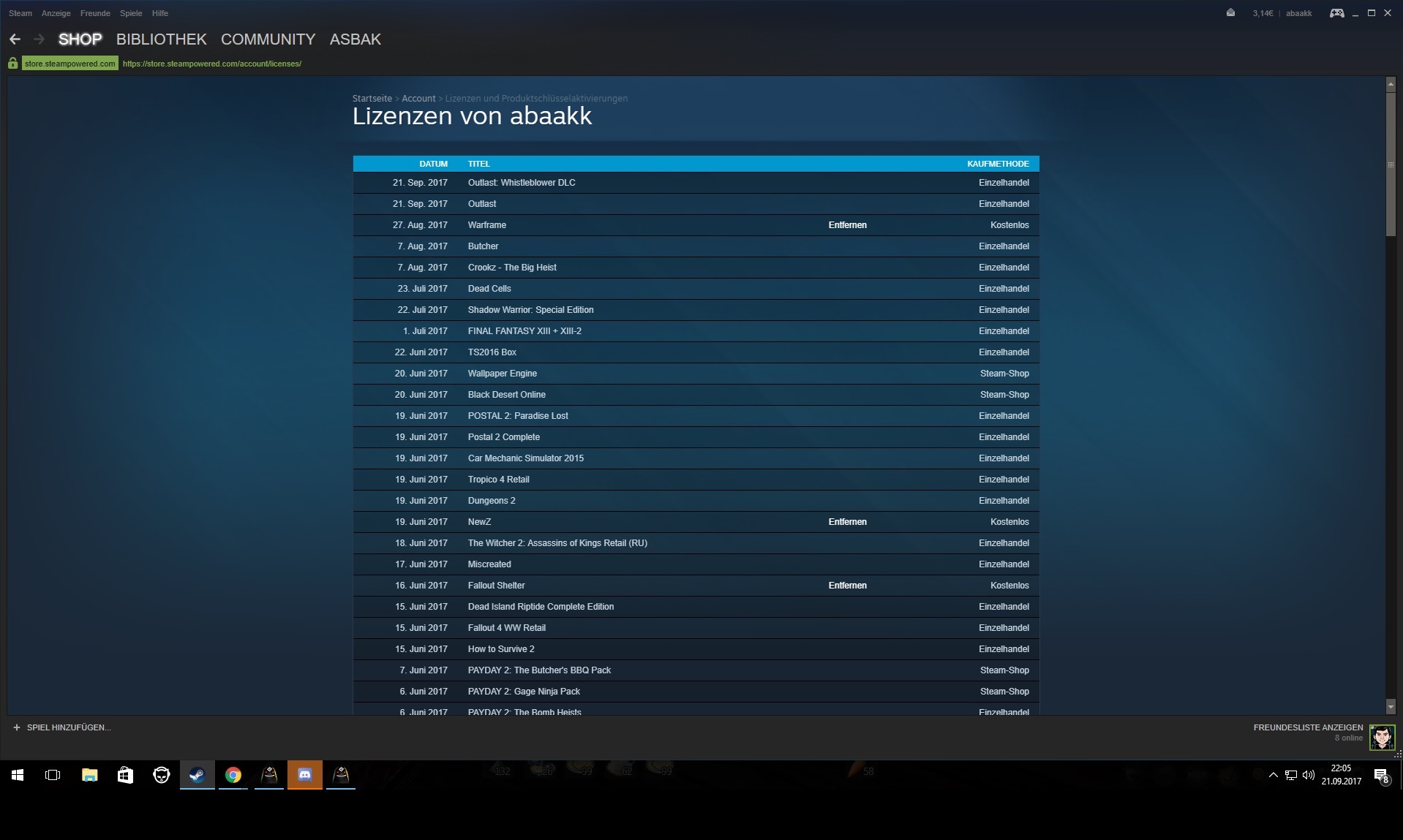
Task: Open Task View on the taskbar
Action: coord(53,775)
